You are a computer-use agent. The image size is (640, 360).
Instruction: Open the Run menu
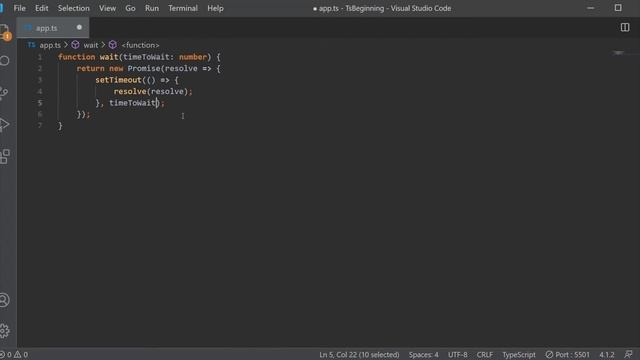point(152,8)
